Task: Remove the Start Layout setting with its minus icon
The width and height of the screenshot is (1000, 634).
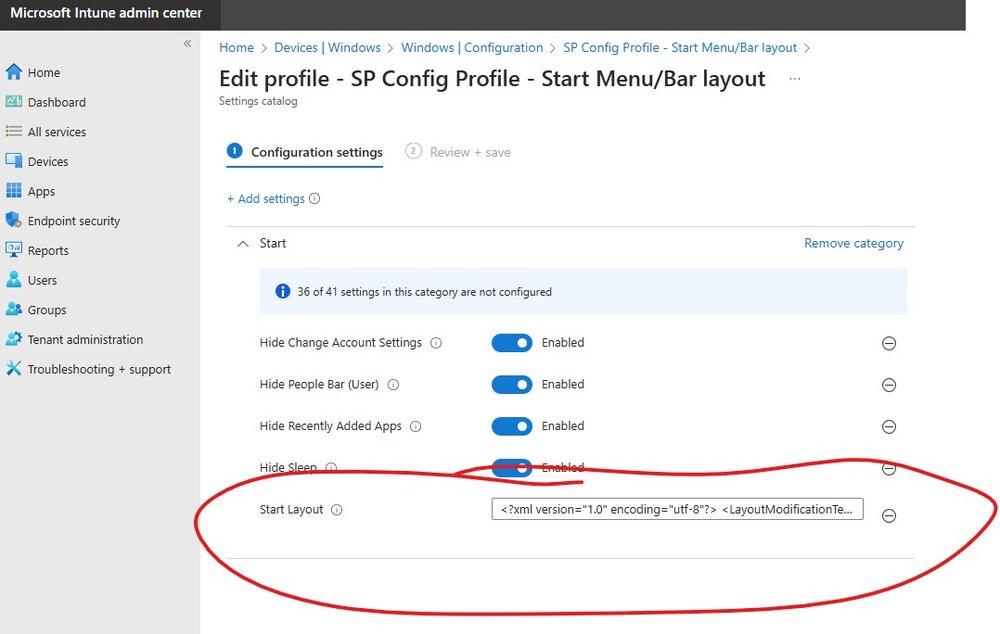Action: click(888, 515)
